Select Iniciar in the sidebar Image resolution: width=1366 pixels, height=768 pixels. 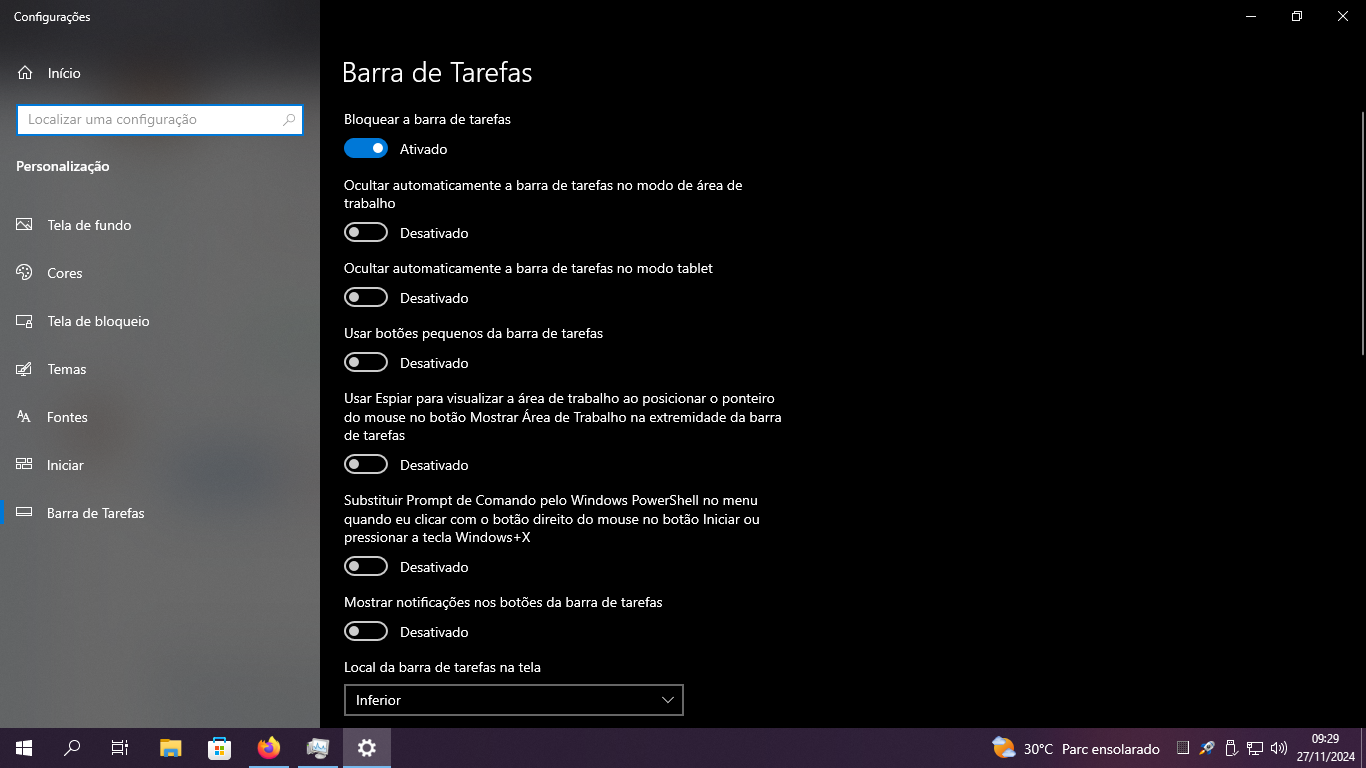[x=160, y=465]
